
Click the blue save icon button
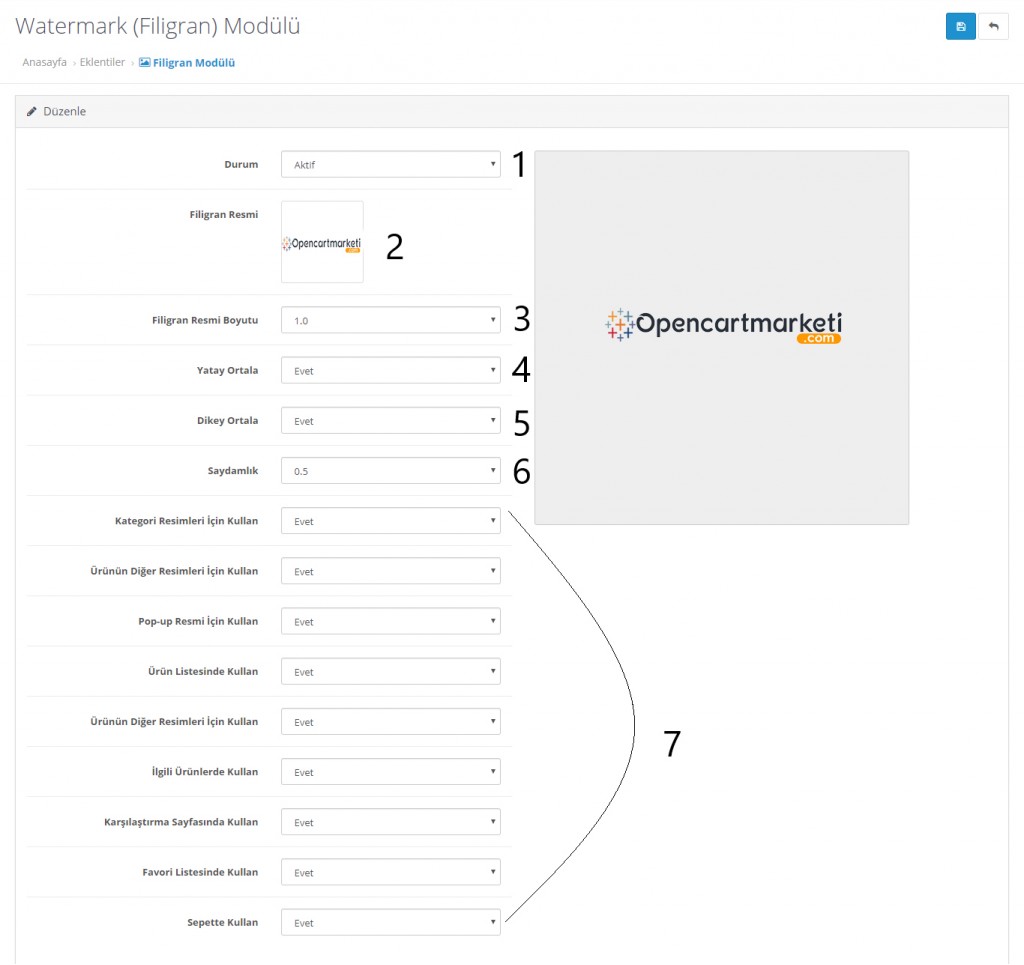[x=960, y=27]
